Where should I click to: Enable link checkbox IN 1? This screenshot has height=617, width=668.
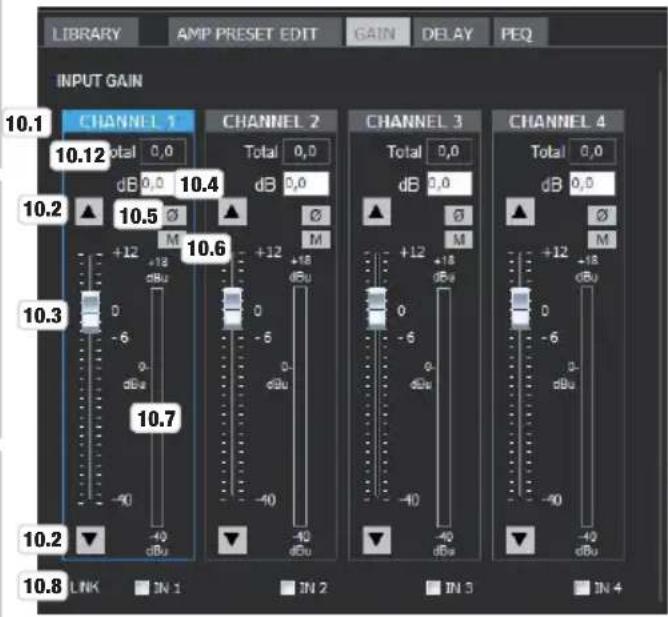pyautogui.click(x=141, y=588)
